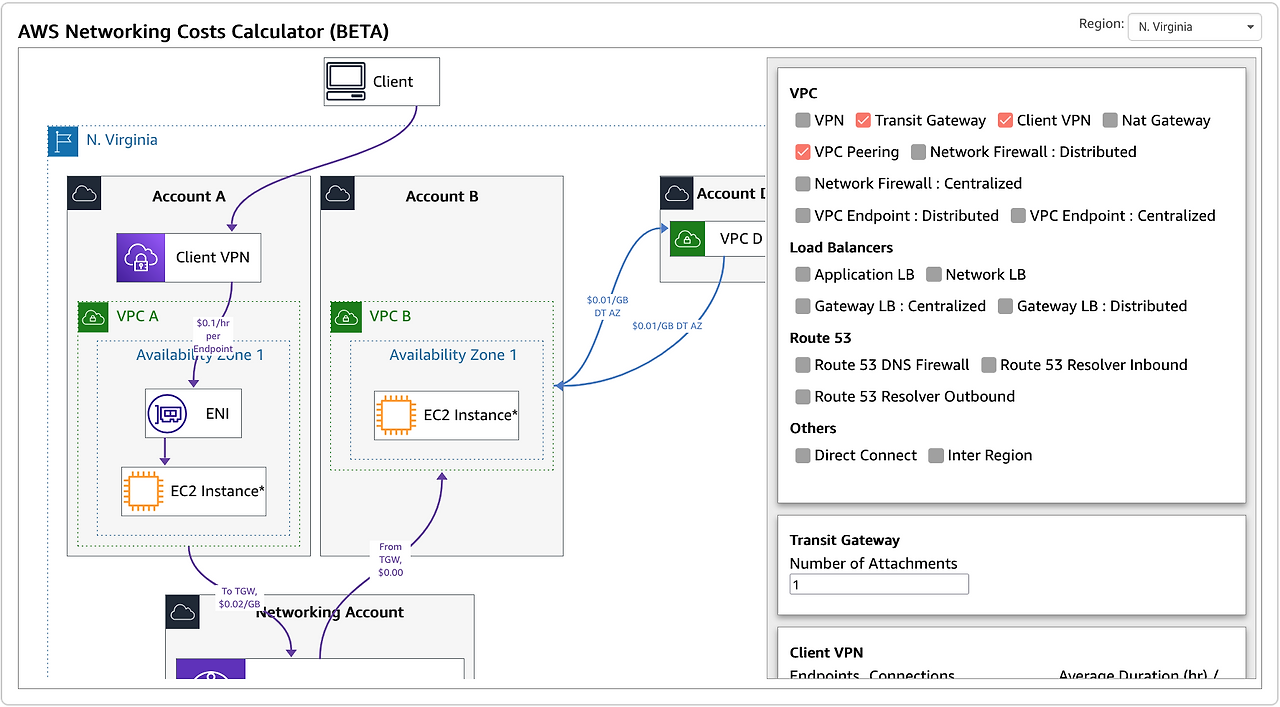Click the Client VPN purple icon
Screen dimensions: 1280x707
point(140,258)
